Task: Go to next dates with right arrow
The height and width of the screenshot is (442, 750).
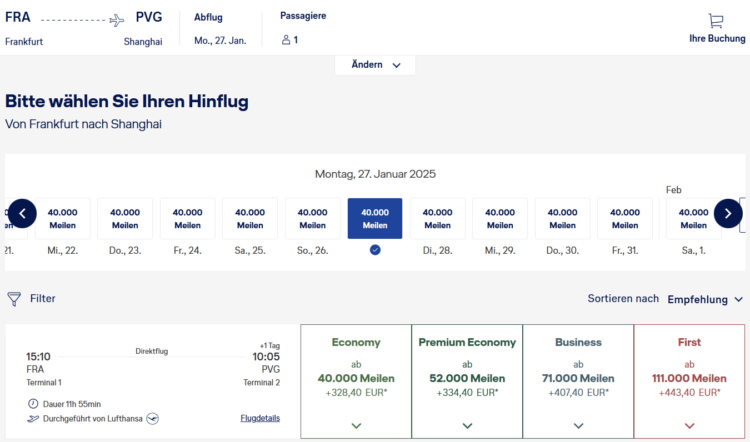Action: (728, 213)
